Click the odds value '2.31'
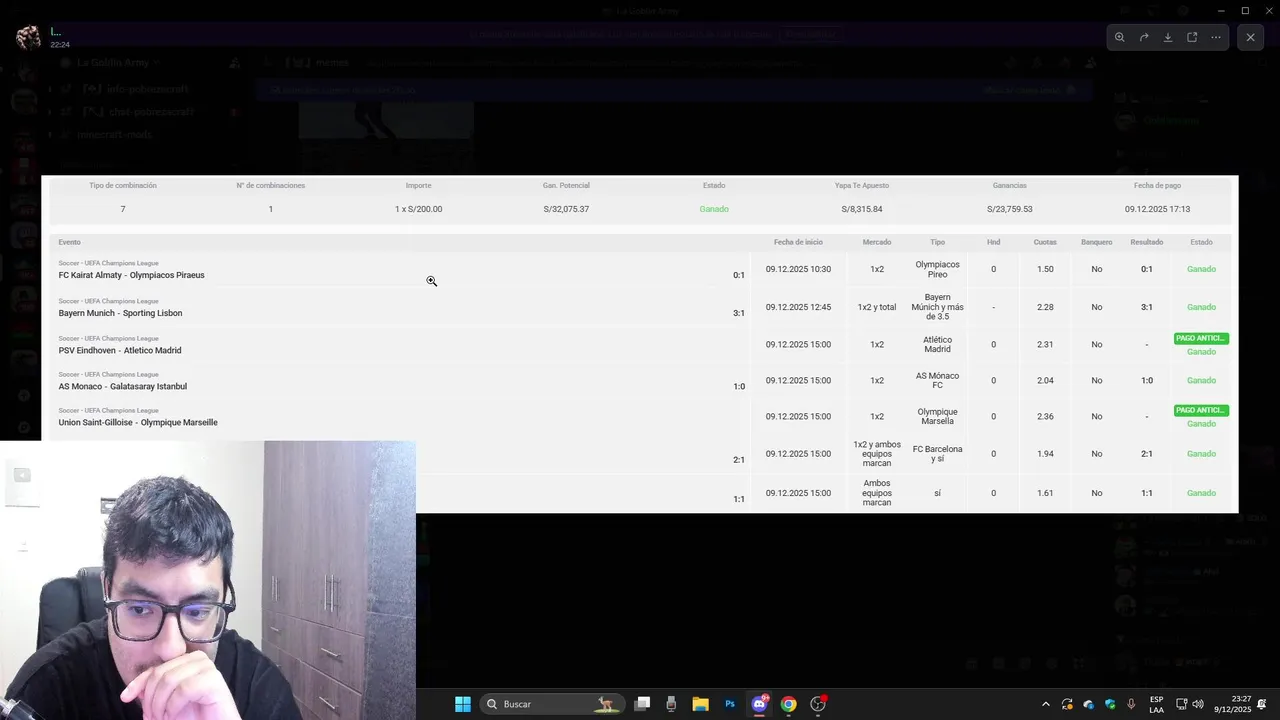Screen dimensions: 1280x720 pyautogui.click(x=1045, y=344)
